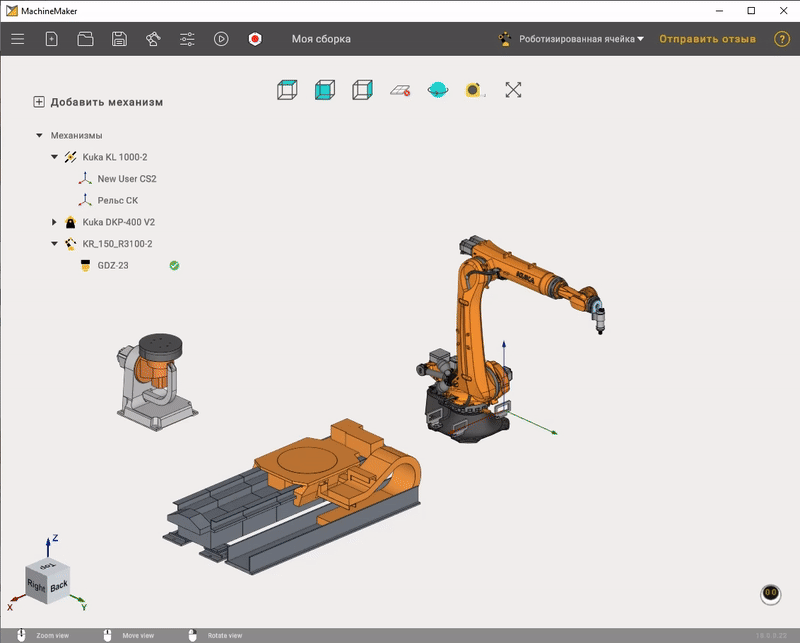Click the robot arm toolbar icon
Viewport: 800px width, 643px height.
pos(153,39)
